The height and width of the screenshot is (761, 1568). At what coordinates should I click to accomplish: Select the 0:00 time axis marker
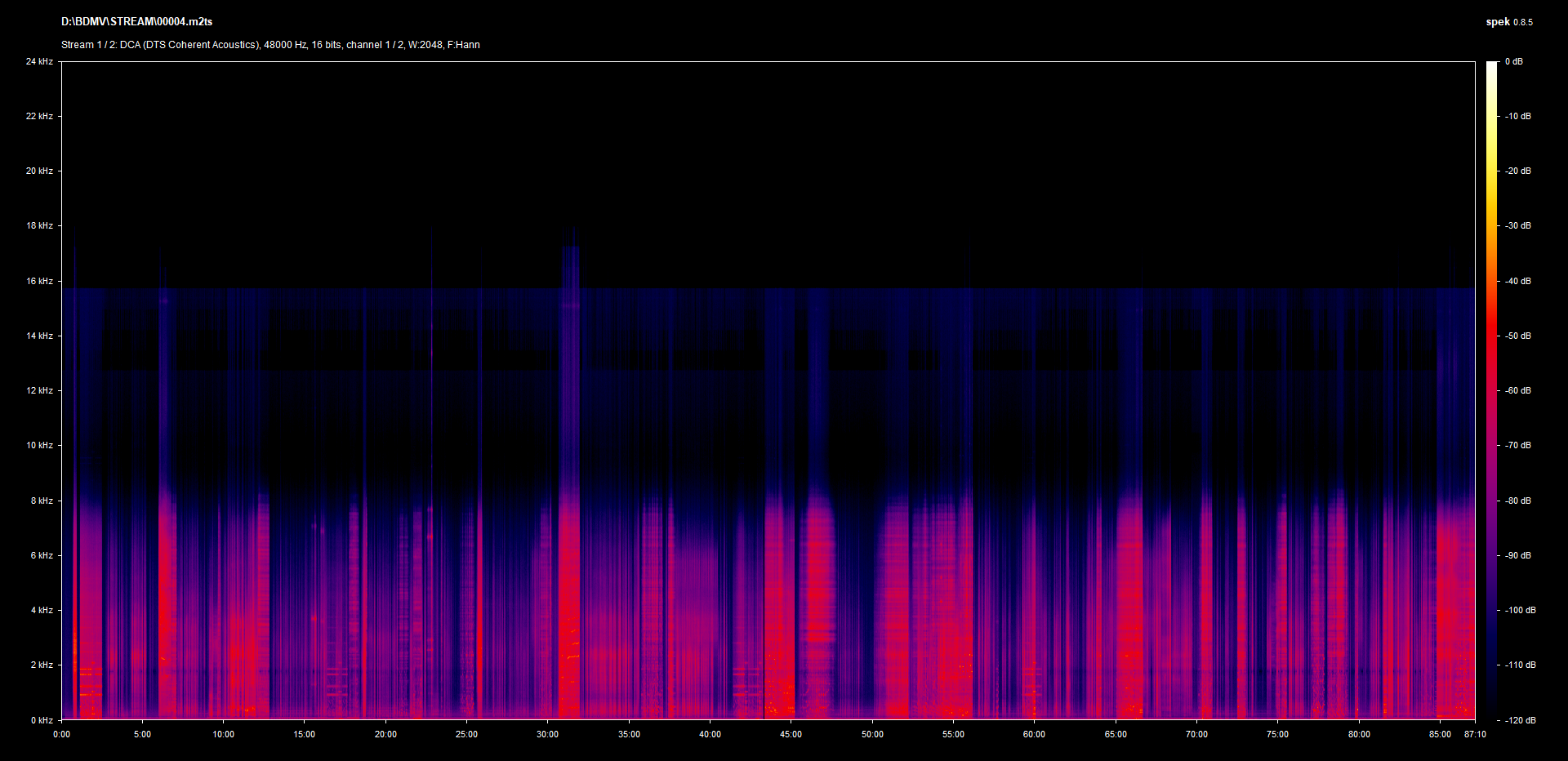62,735
